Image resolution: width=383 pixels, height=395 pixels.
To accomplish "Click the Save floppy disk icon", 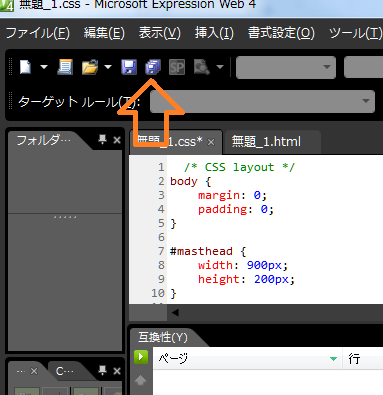I will tap(129, 67).
